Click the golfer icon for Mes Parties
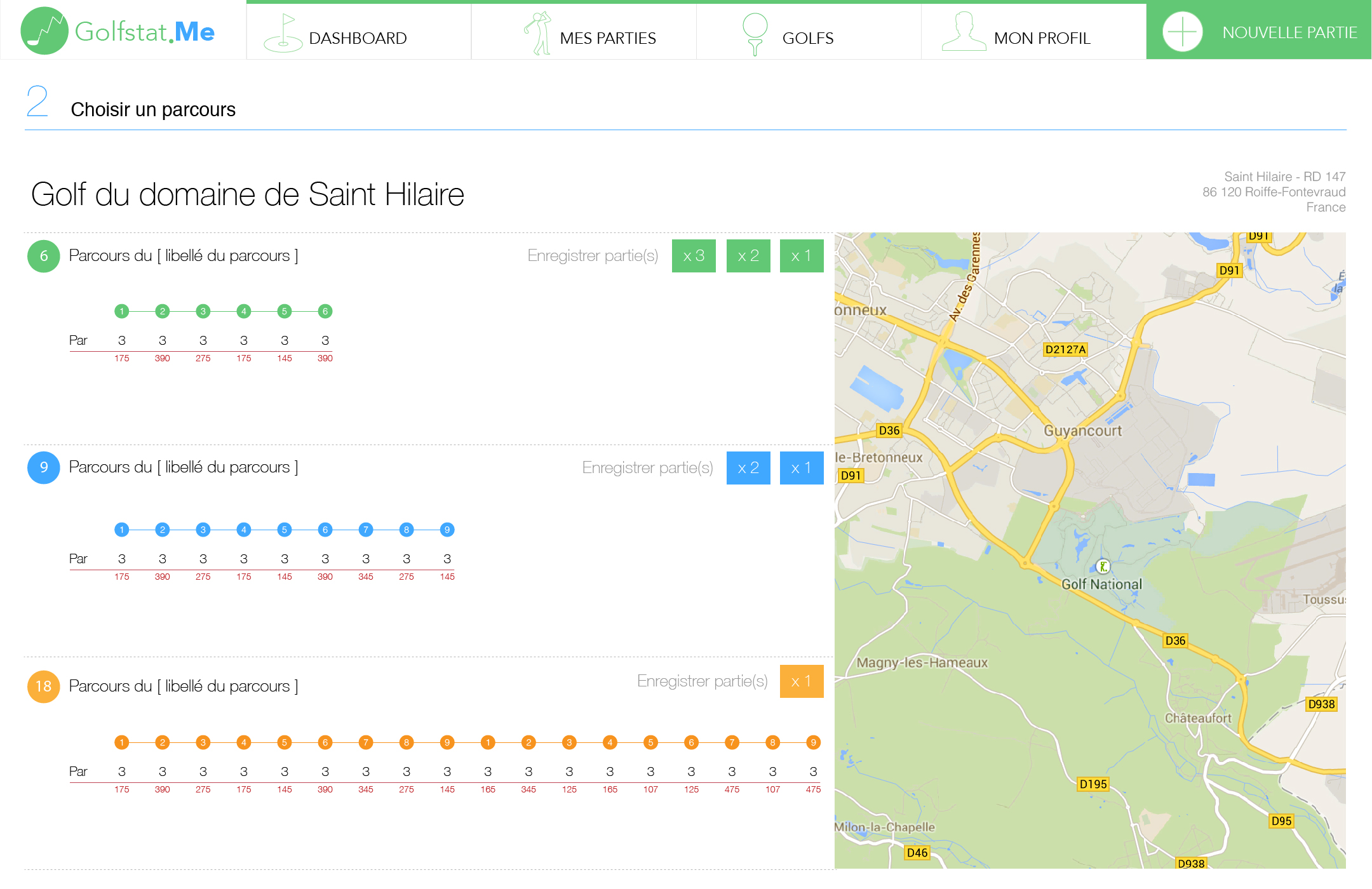The image size is (1372, 889). coord(538,33)
